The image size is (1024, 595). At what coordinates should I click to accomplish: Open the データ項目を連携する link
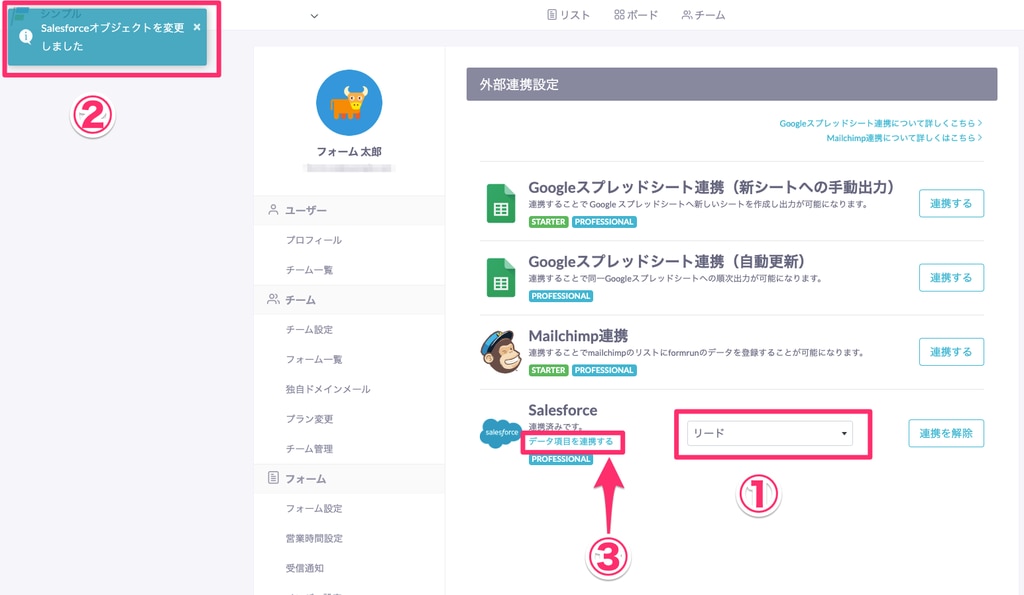(571, 442)
